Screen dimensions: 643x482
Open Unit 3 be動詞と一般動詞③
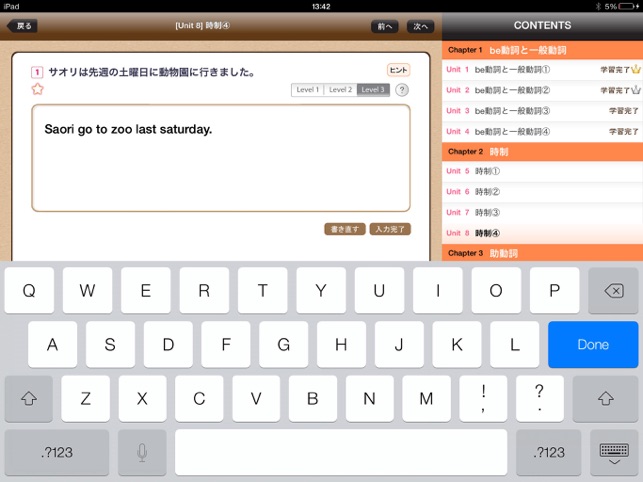pos(542,111)
